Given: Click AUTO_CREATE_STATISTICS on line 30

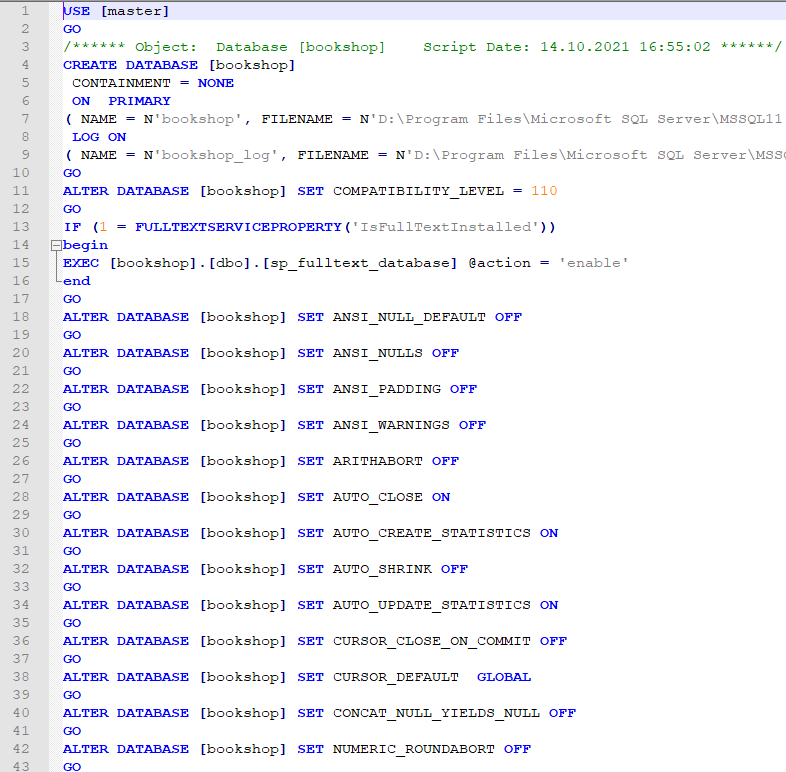Looking at the screenshot, I should coord(432,534).
